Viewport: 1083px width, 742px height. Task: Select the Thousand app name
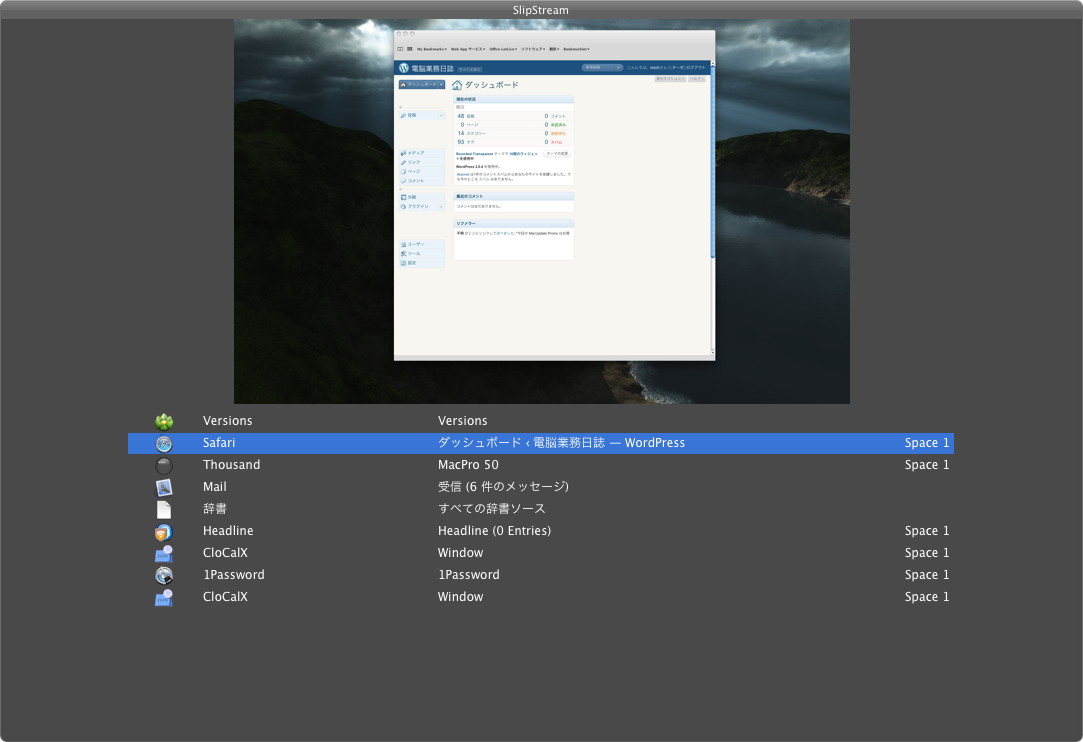click(231, 465)
